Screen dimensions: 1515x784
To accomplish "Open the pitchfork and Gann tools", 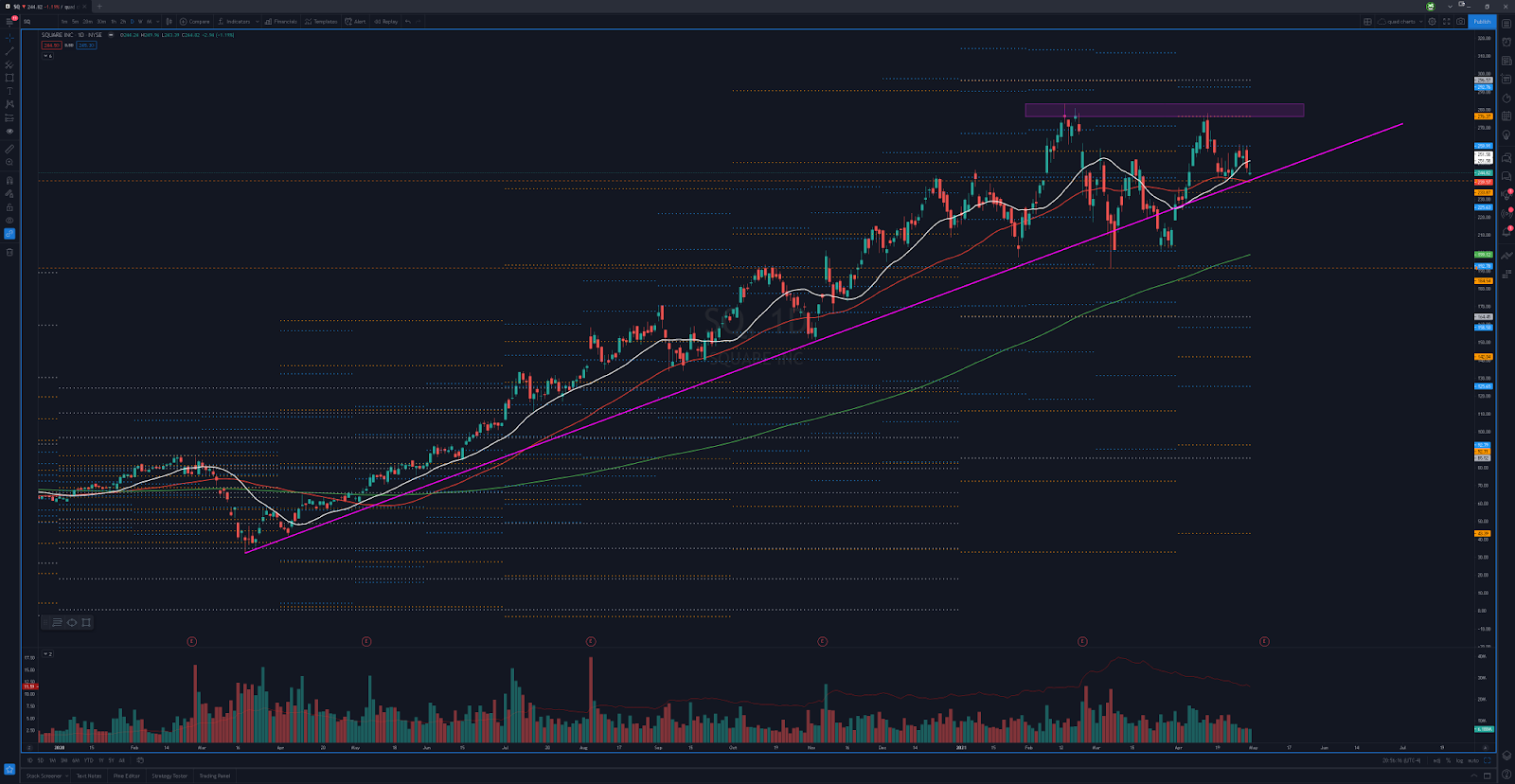I will [x=9, y=64].
